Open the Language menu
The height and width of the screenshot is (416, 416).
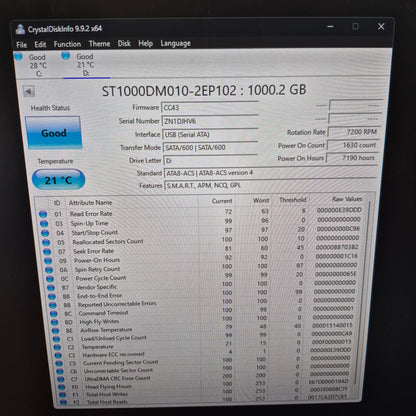click(175, 43)
